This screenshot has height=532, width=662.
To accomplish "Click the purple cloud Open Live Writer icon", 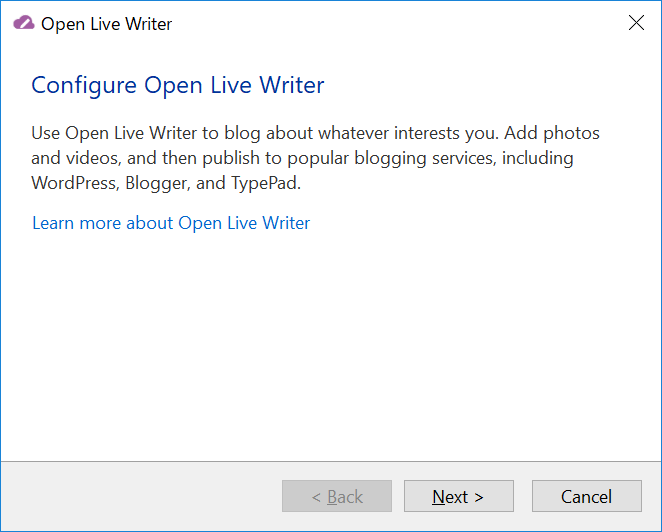I will [24, 23].
